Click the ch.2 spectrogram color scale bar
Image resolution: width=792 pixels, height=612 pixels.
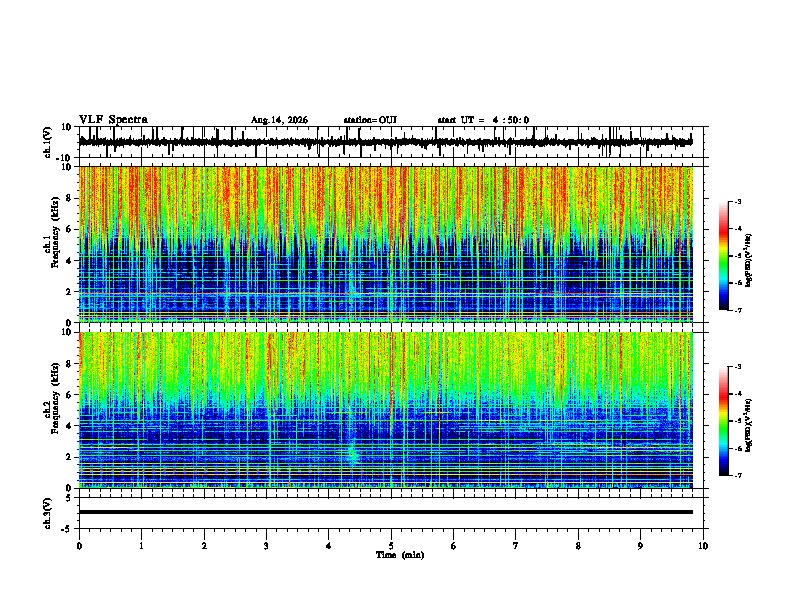[724, 421]
